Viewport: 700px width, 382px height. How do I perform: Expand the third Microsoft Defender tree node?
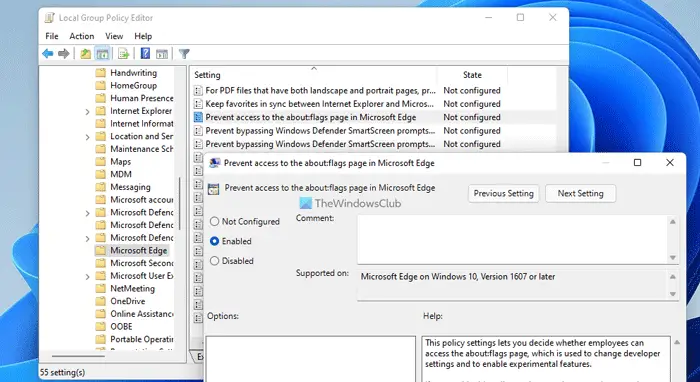[88, 238]
